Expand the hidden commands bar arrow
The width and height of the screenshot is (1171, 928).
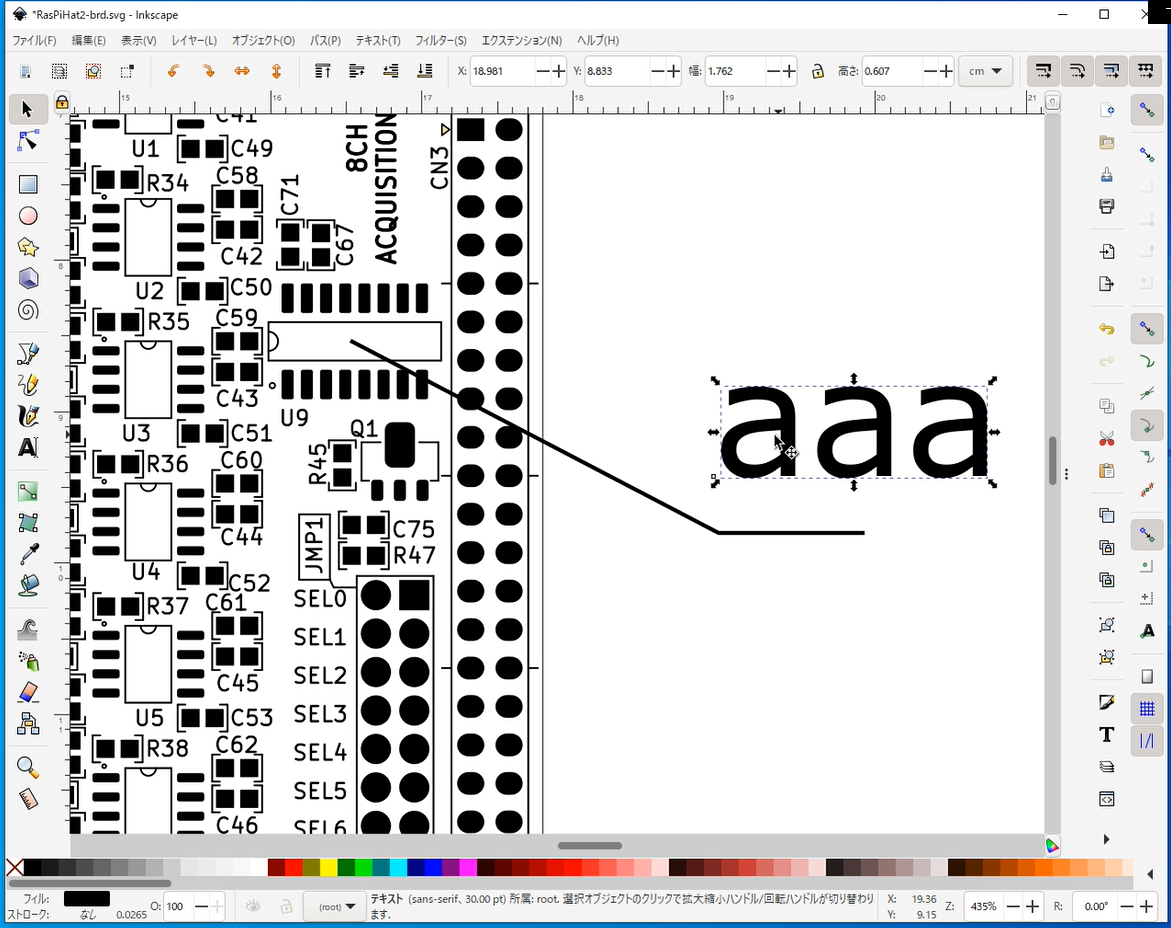pyautogui.click(x=1106, y=839)
